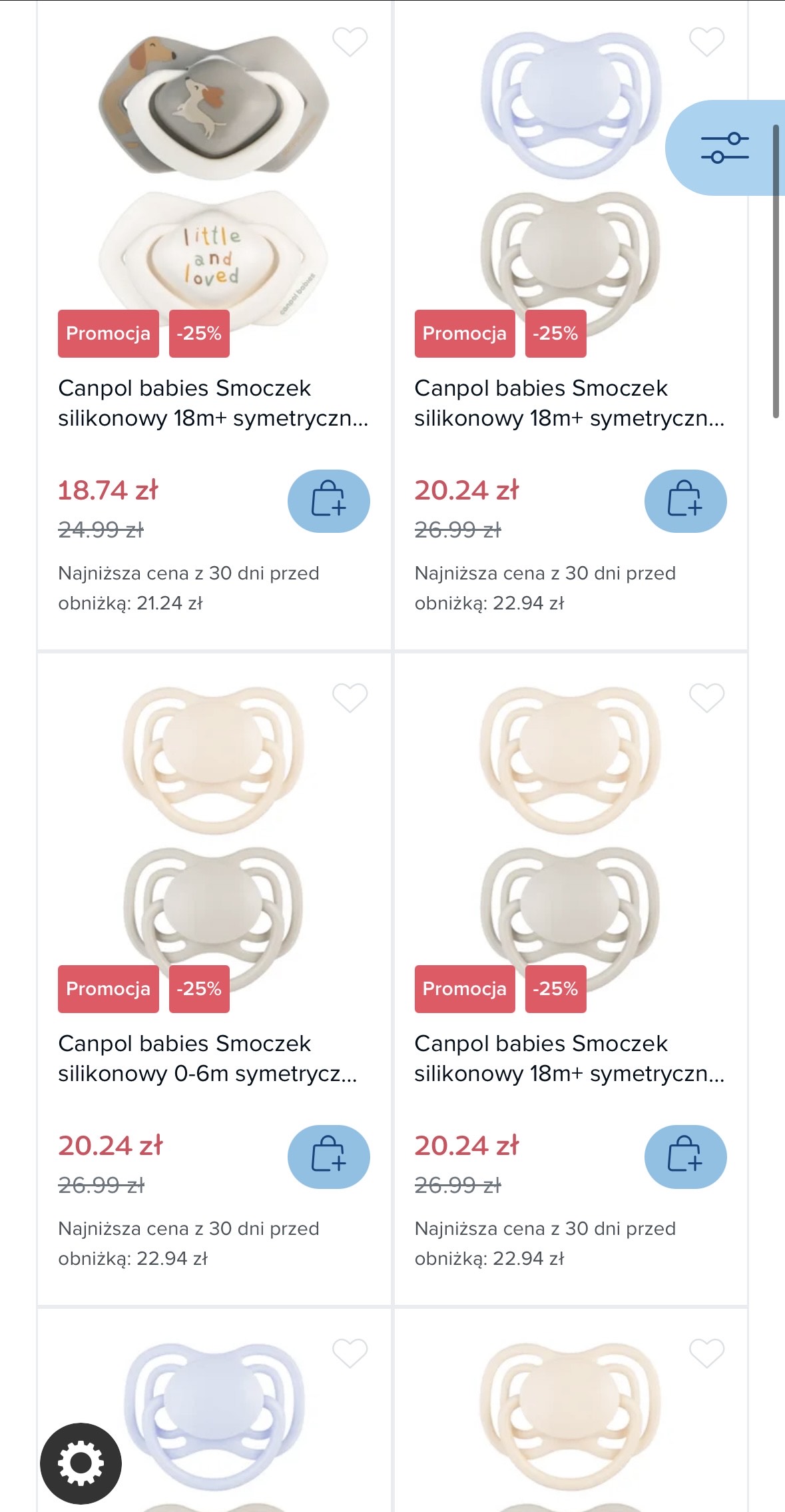Favorite the 'little and loved' pacifier
The width and height of the screenshot is (785, 1512).
(350, 42)
